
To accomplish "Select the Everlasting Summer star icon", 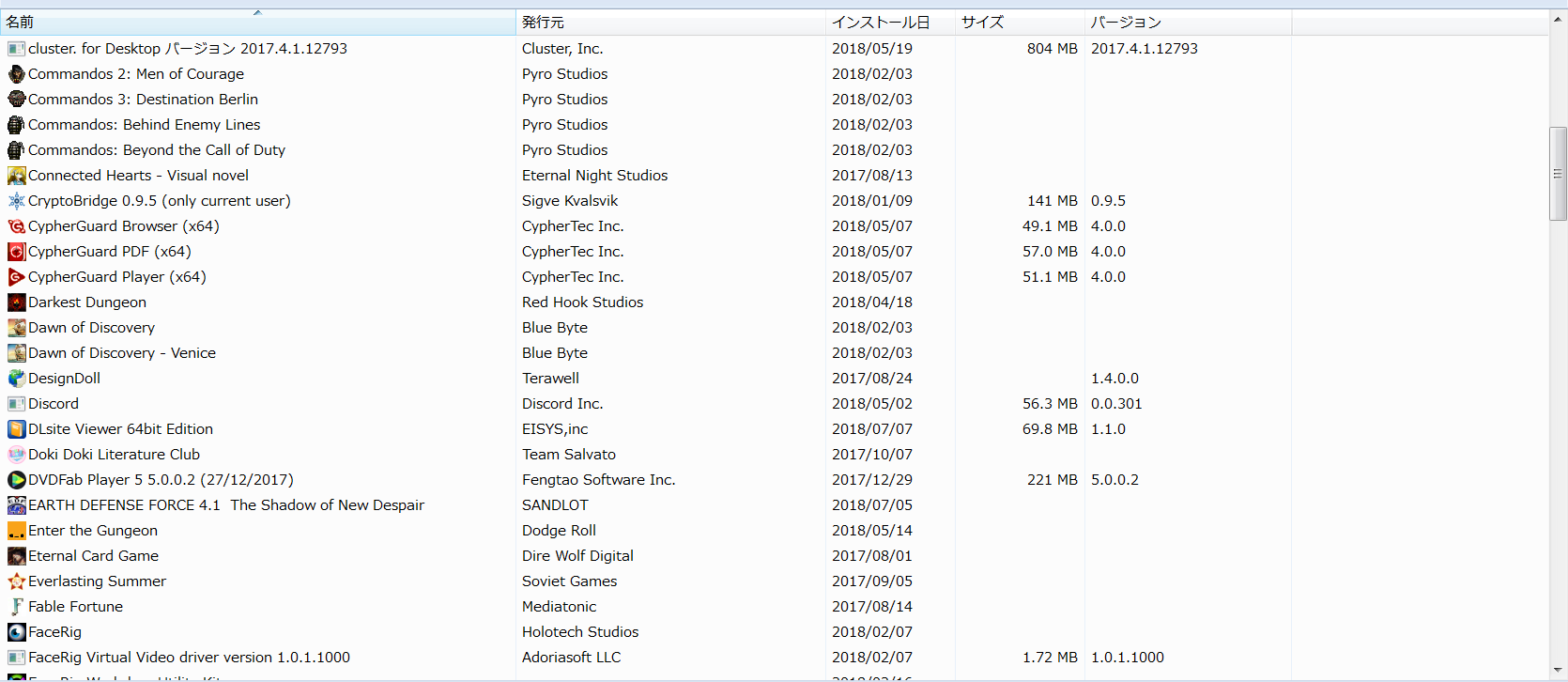I will point(16,581).
